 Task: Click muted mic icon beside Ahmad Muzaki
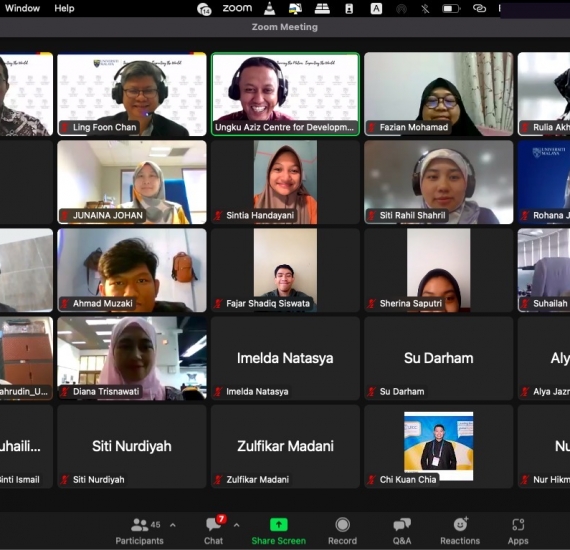pos(65,304)
